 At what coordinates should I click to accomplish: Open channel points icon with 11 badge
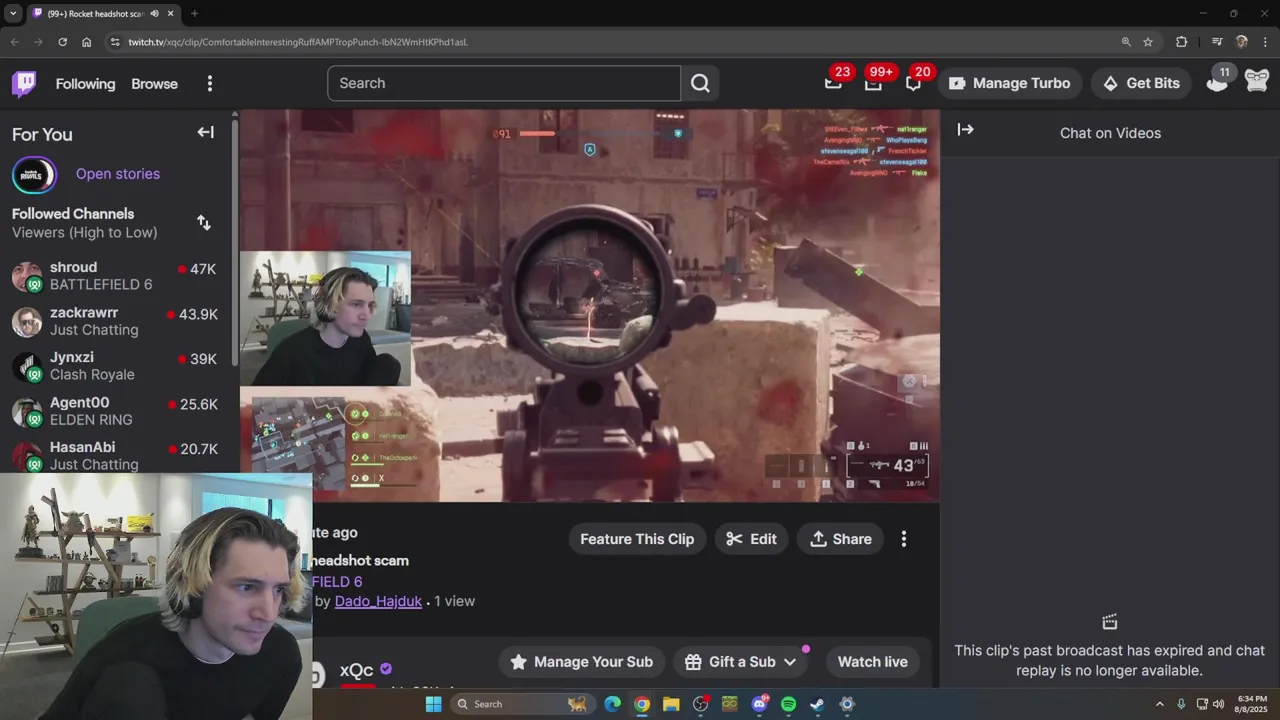click(1217, 83)
